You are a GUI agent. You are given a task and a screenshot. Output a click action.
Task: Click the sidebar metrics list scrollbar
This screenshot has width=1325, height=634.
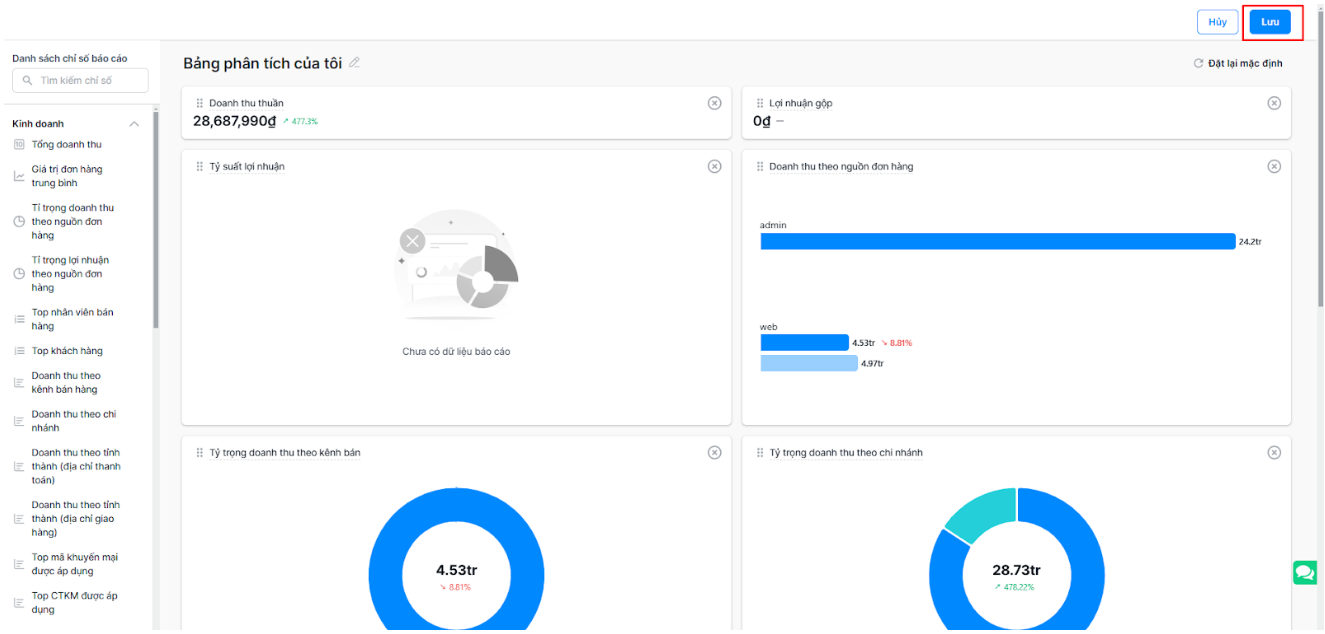coord(155,220)
